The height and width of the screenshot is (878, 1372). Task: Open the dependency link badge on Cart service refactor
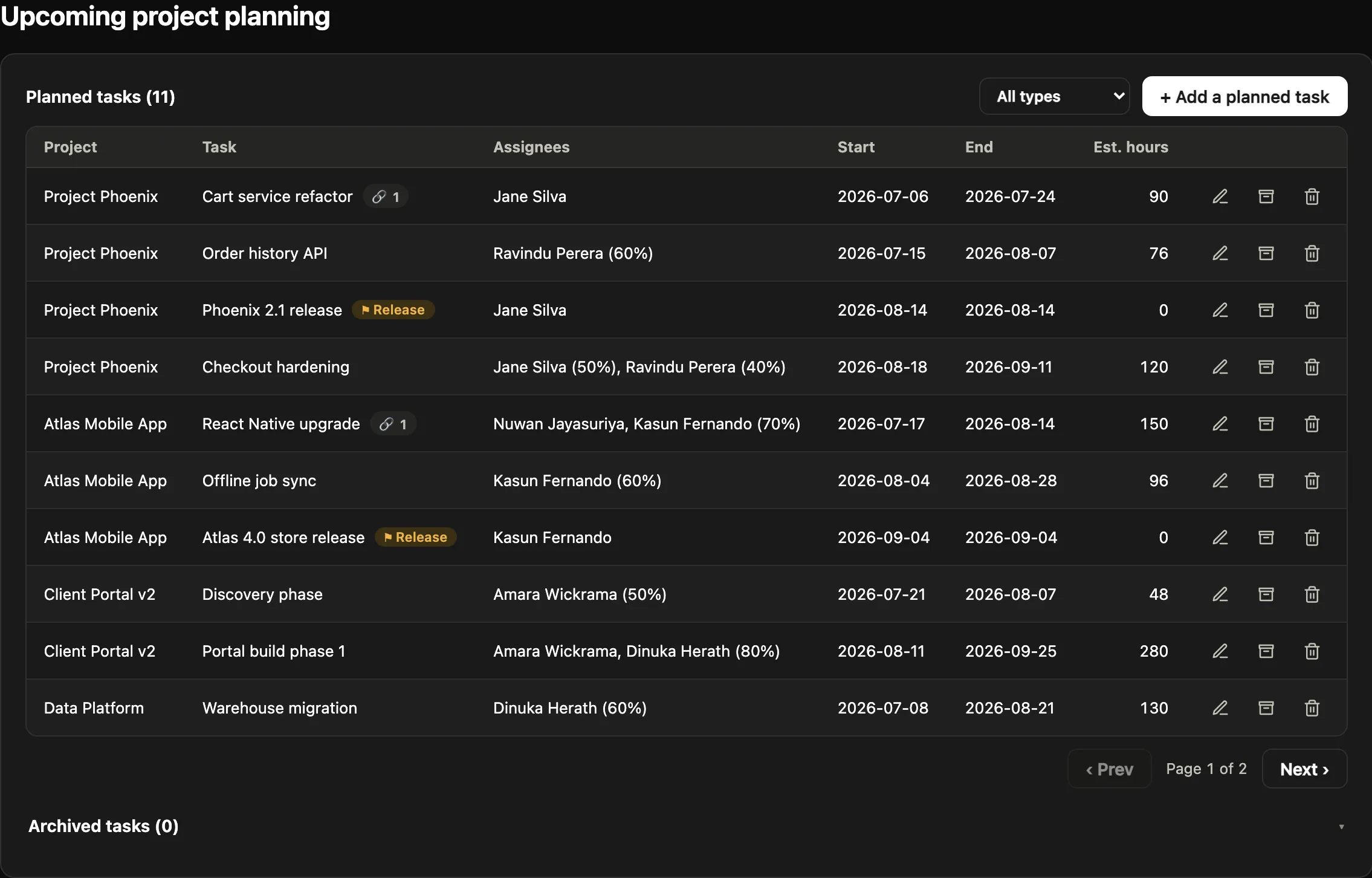(386, 197)
